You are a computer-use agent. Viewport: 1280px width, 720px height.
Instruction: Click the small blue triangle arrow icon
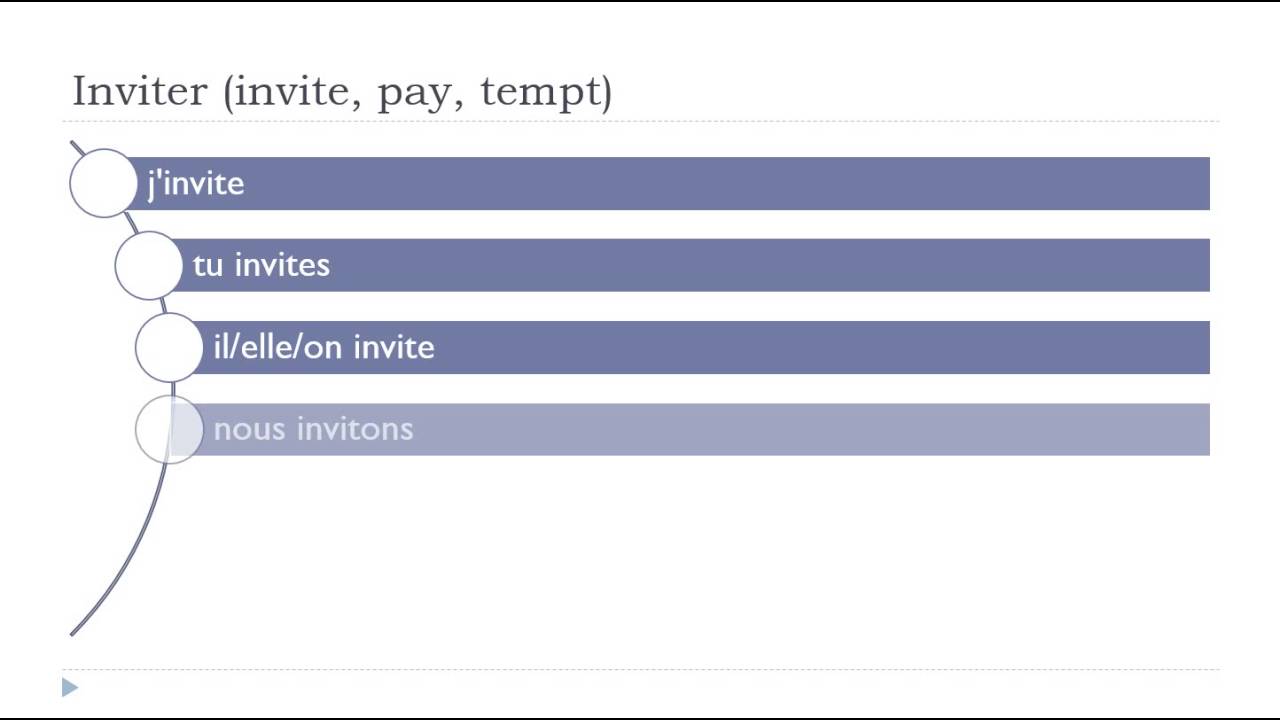69,687
